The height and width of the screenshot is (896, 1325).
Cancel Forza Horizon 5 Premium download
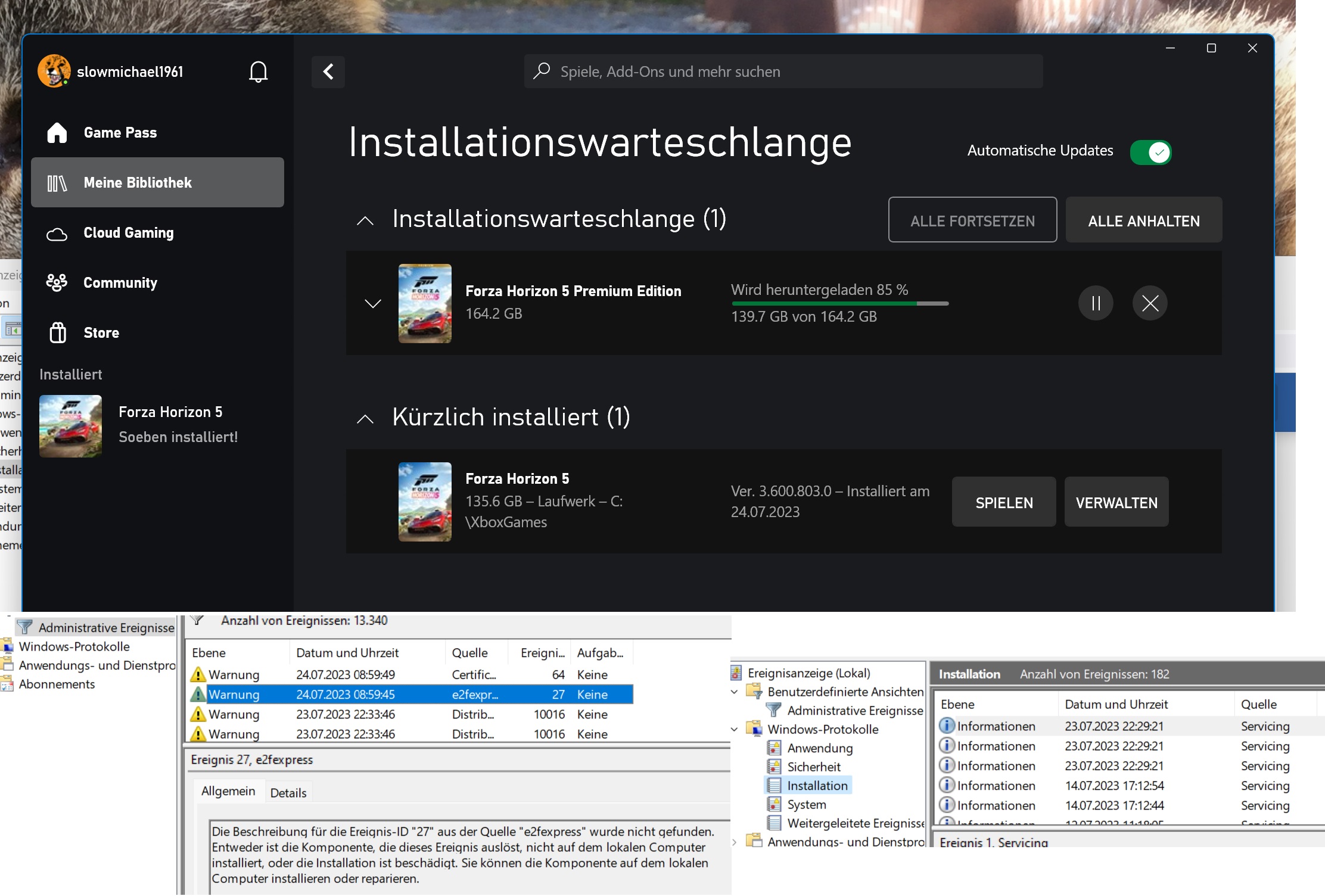tap(1149, 303)
